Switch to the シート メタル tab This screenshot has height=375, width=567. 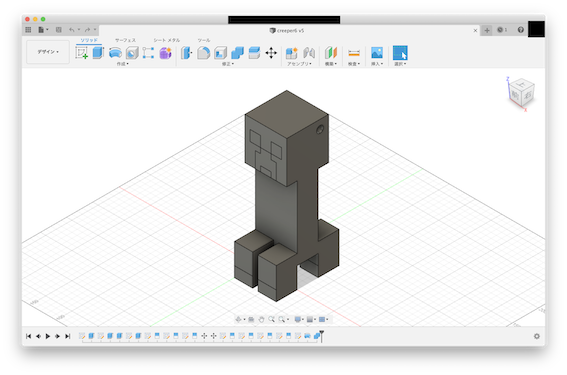tap(167, 40)
